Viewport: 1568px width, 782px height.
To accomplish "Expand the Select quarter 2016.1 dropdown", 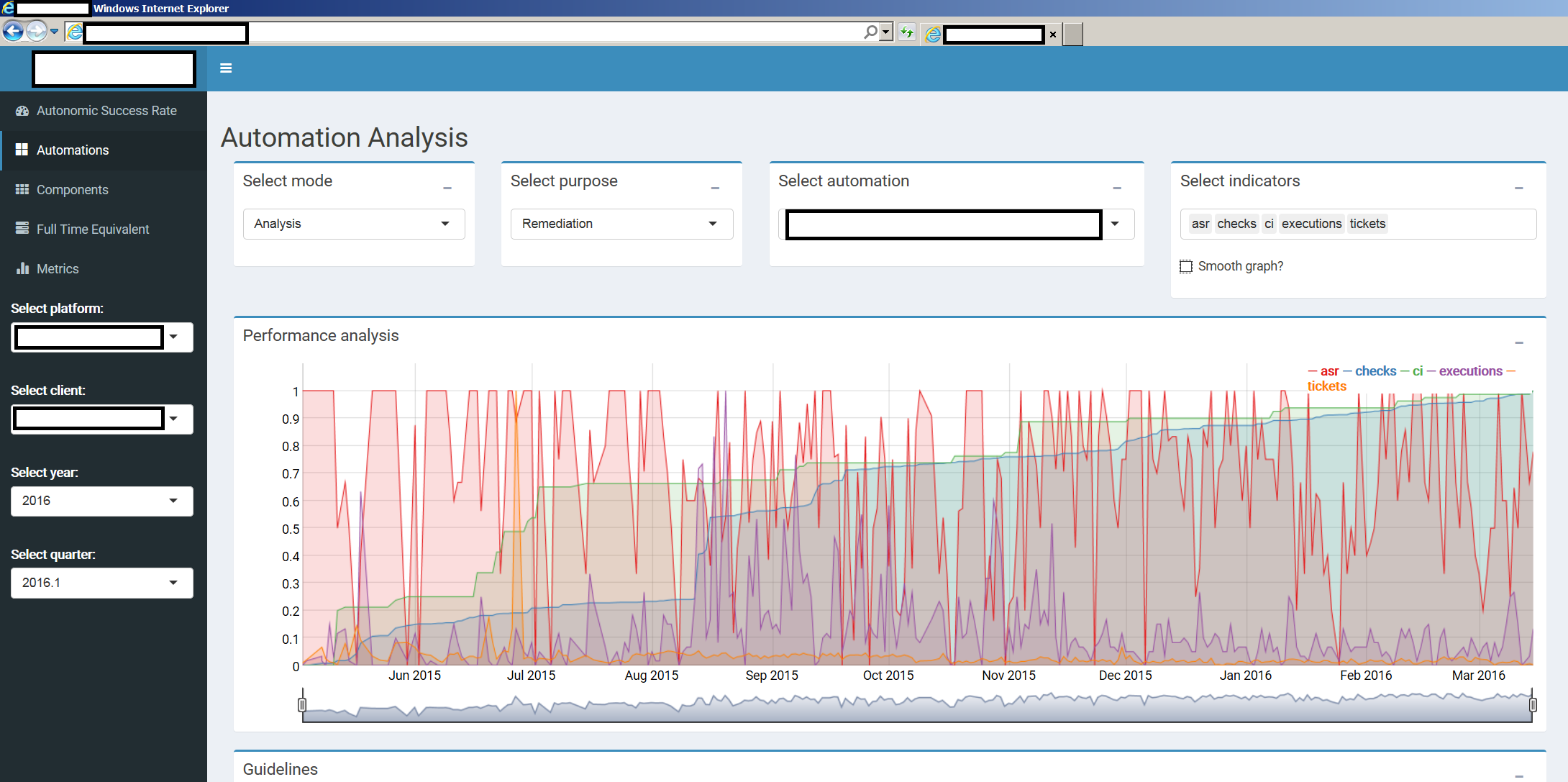I will click(x=101, y=583).
